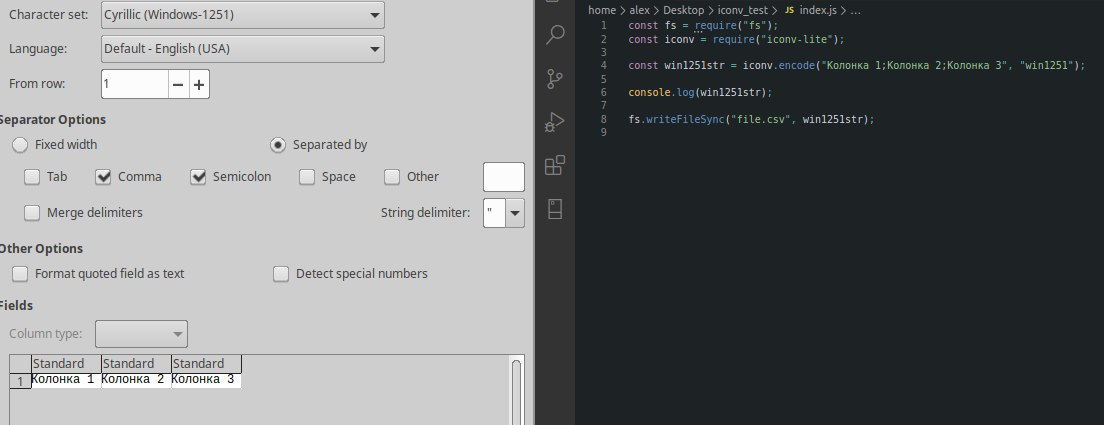1104x425 pixels.
Task: Click the Колонка 3 preview cell
Action: [x=206, y=380]
